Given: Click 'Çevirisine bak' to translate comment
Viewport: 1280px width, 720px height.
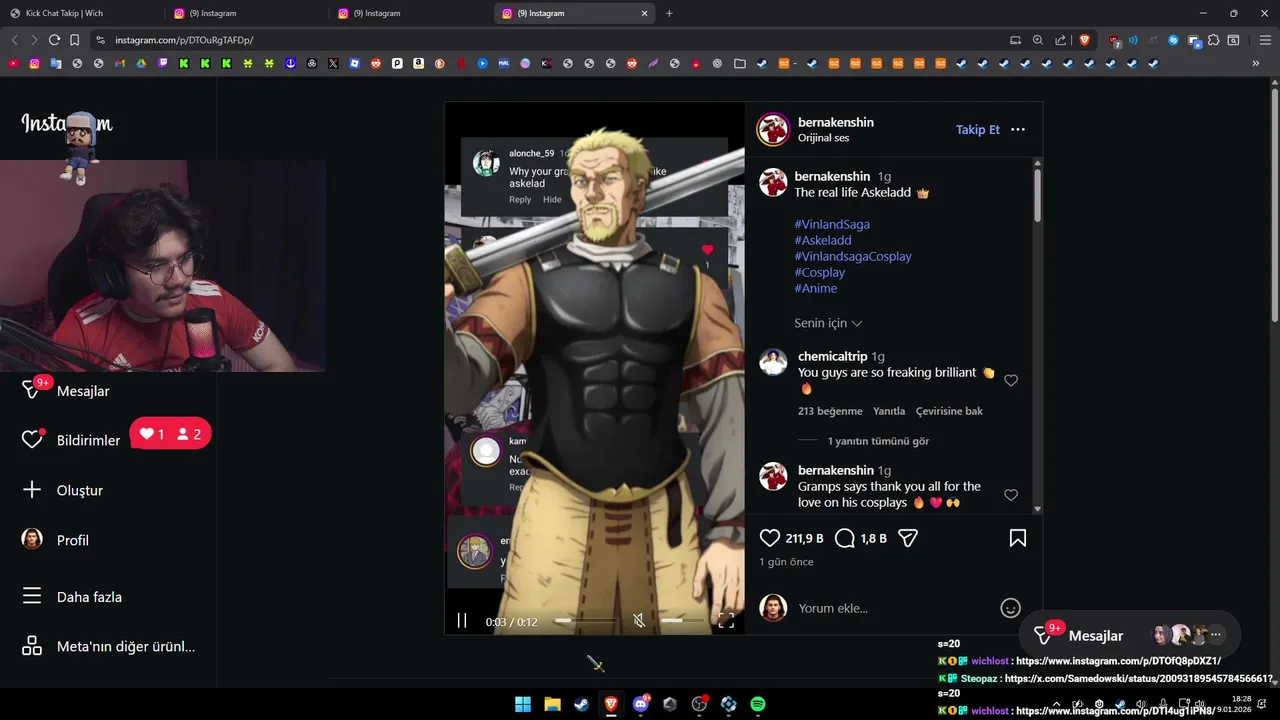Looking at the screenshot, I should click(x=949, y=411).
